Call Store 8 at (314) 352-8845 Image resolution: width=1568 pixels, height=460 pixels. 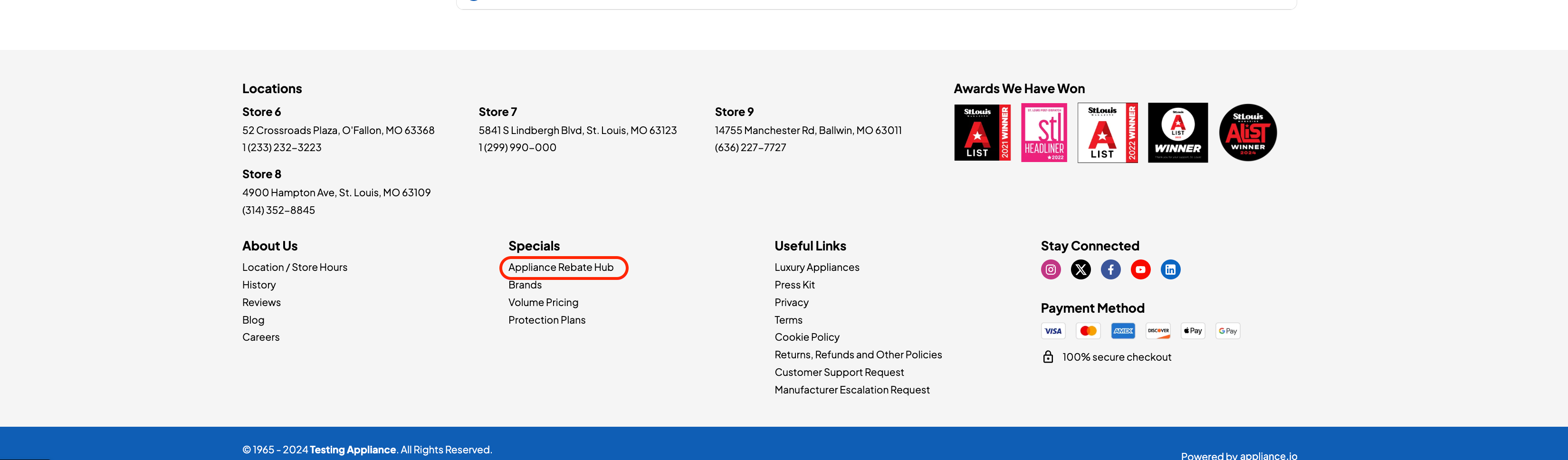[278, 210]
